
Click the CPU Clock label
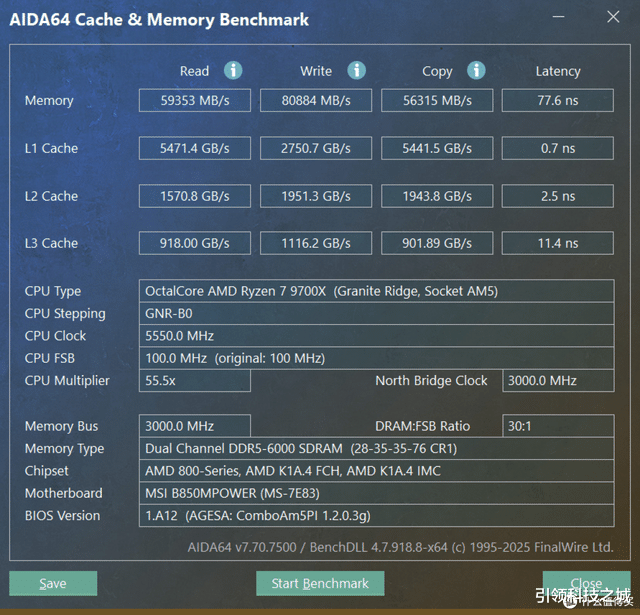pyautogui.click(x=55, y=336)
